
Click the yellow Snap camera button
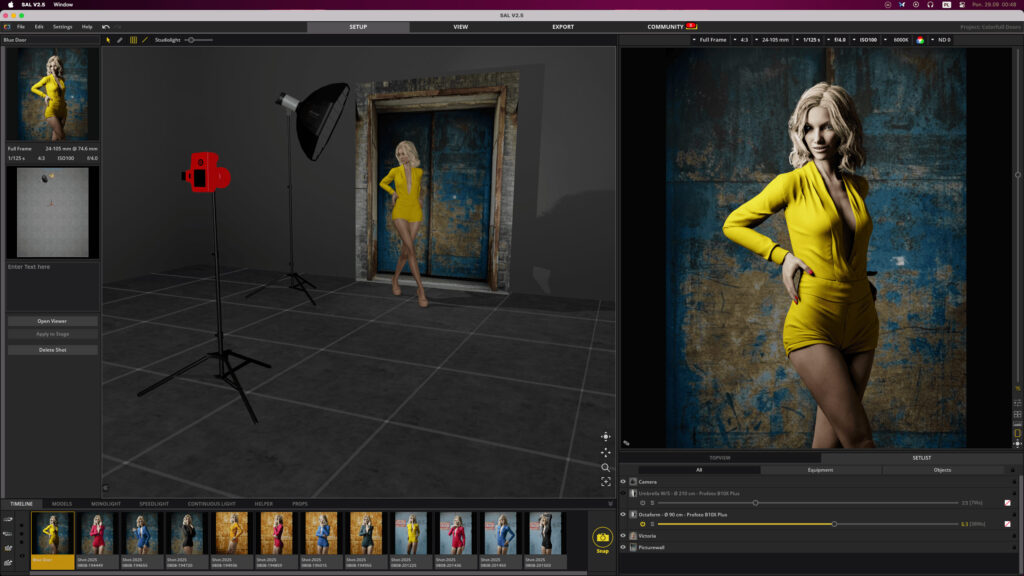click(602, 539)
